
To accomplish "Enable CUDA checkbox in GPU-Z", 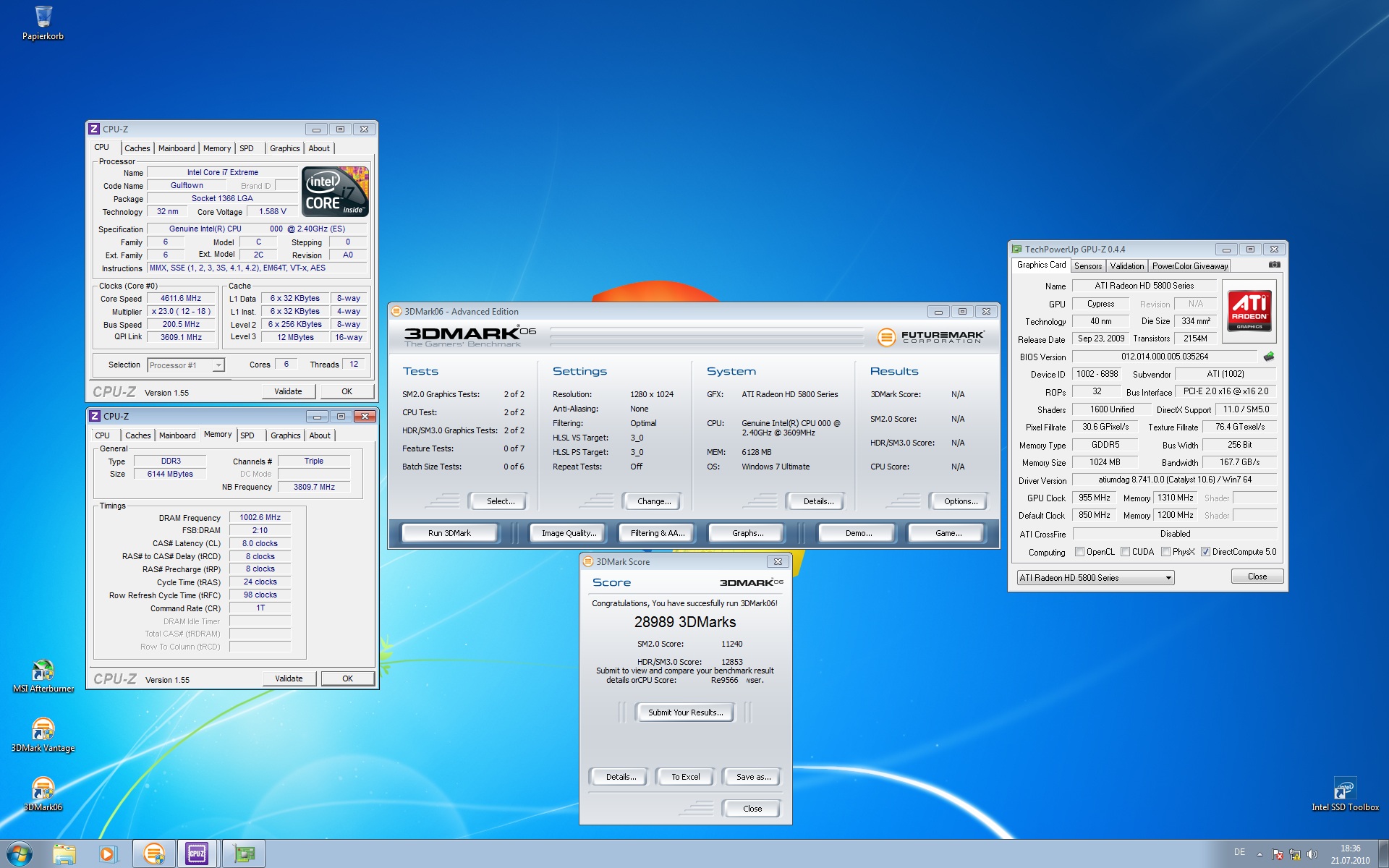I will click(1125, 552).
